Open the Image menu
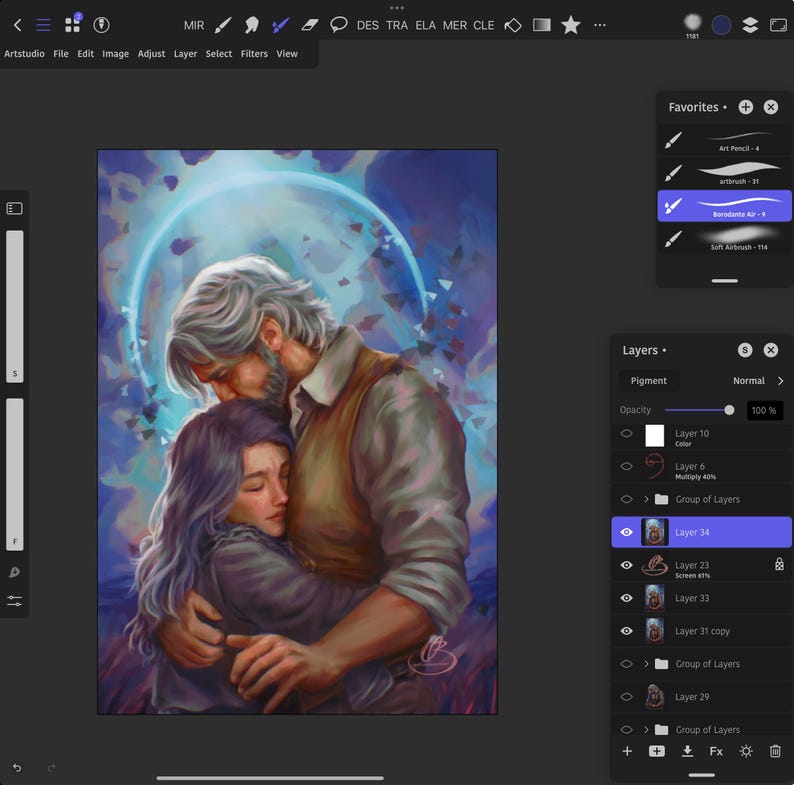The height and width of the screenshot is (785, 794). click(x=115, y=54)
